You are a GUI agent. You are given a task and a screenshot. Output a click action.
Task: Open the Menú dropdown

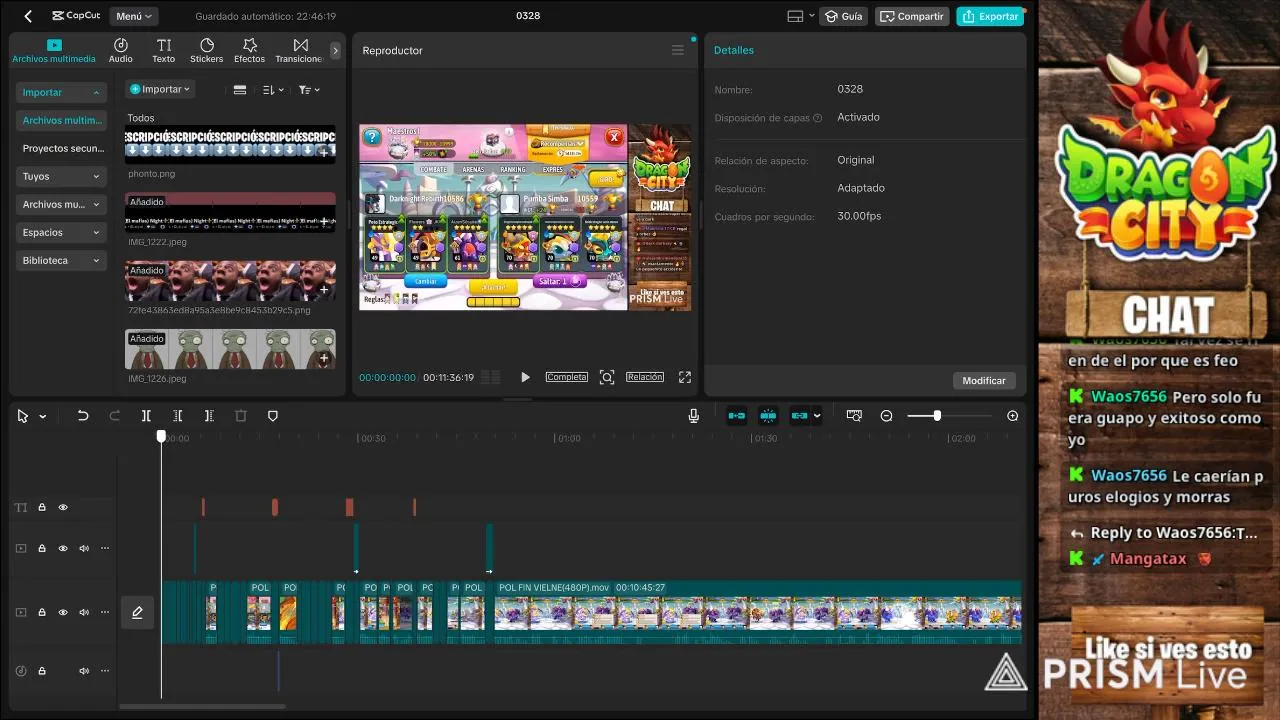click(134, 16)
